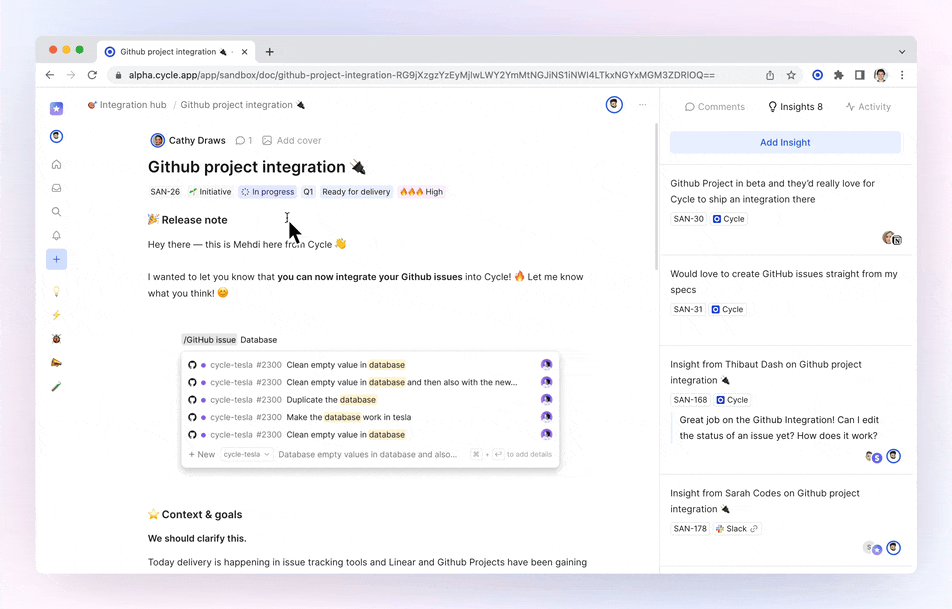952x609 pixels.
Task: Click the Cycle tag next to SAN-31
Action: (727, 309)
